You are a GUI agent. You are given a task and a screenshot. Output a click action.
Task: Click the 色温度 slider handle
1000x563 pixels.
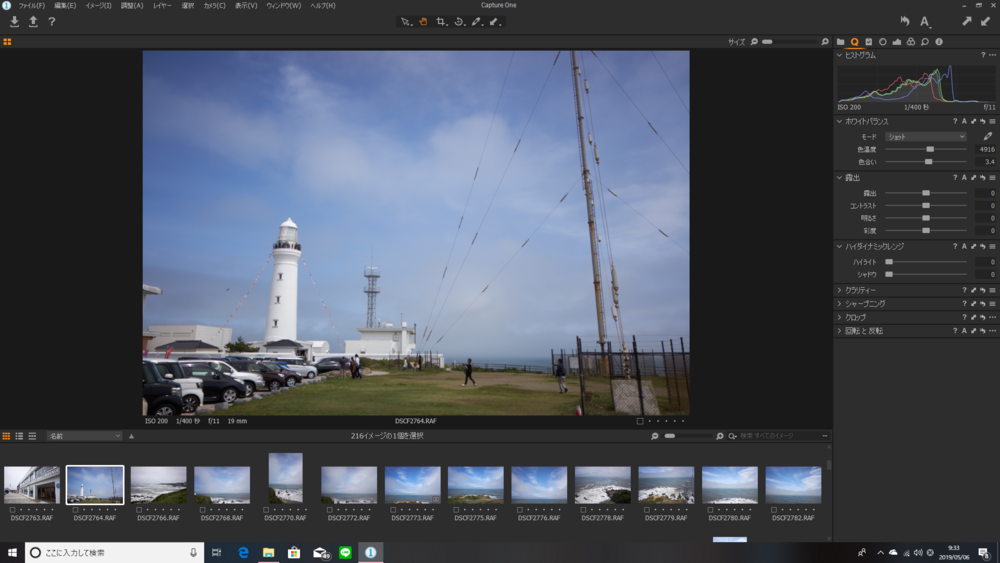pyautogui.click(x=930, y=149)
